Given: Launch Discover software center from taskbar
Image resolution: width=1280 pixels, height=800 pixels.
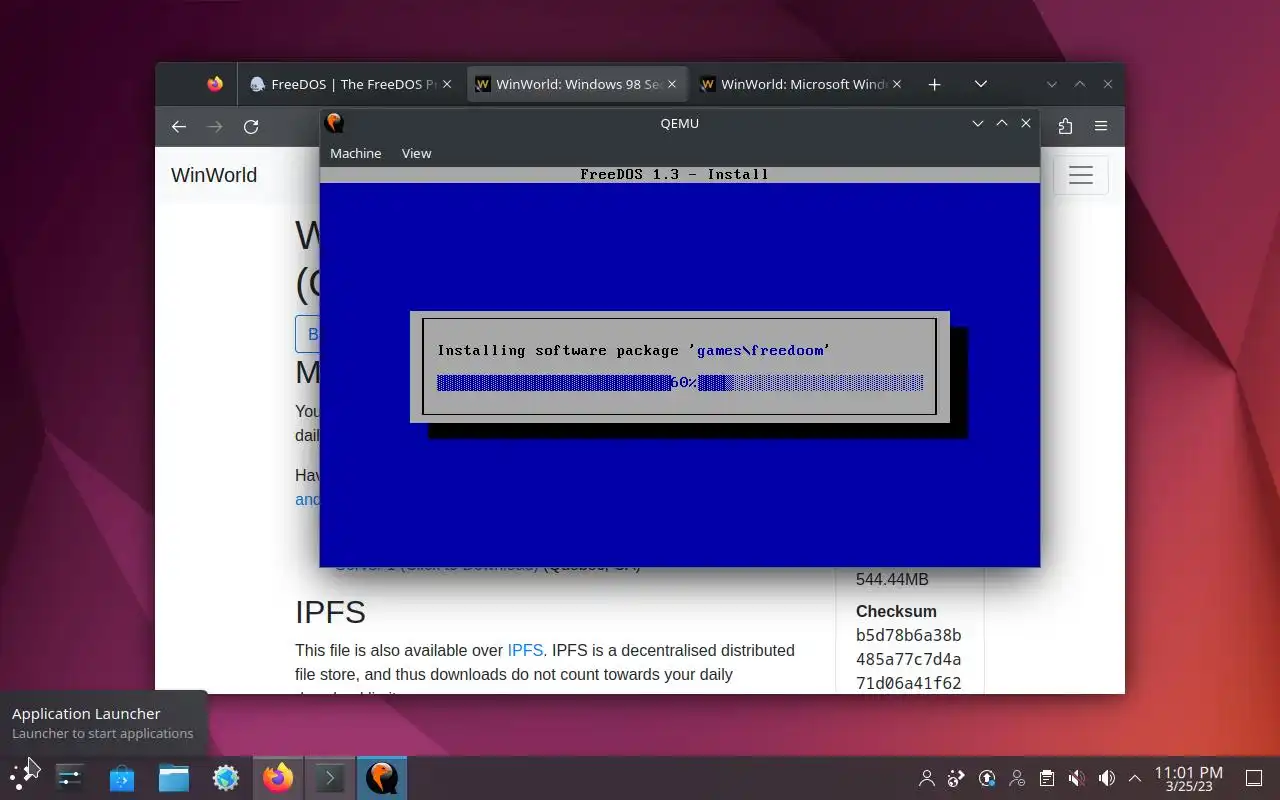Looking at the screenshot, I should 122,777.
